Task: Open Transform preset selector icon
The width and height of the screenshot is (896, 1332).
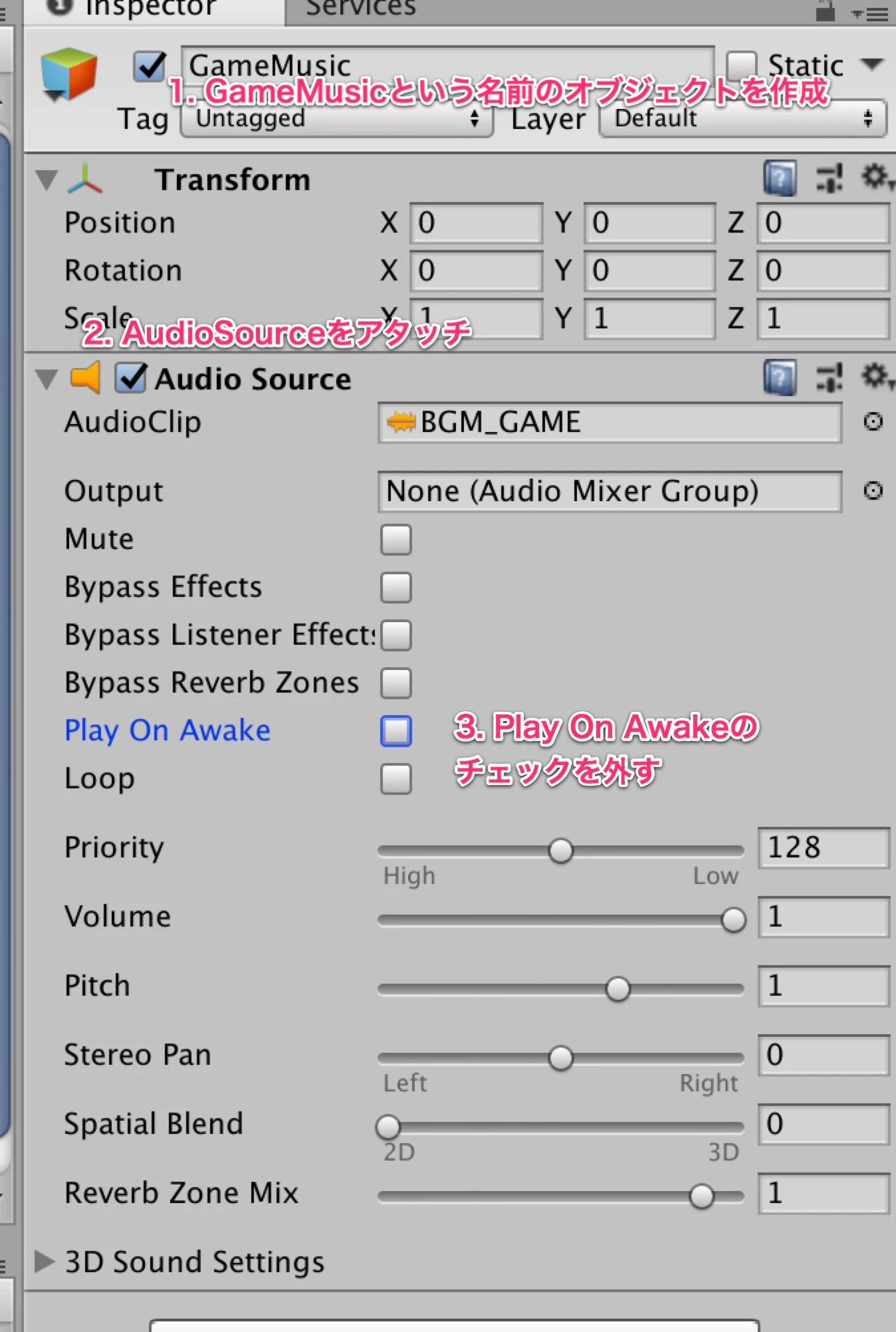Action: pyautogui.click(x=829, y=178)
